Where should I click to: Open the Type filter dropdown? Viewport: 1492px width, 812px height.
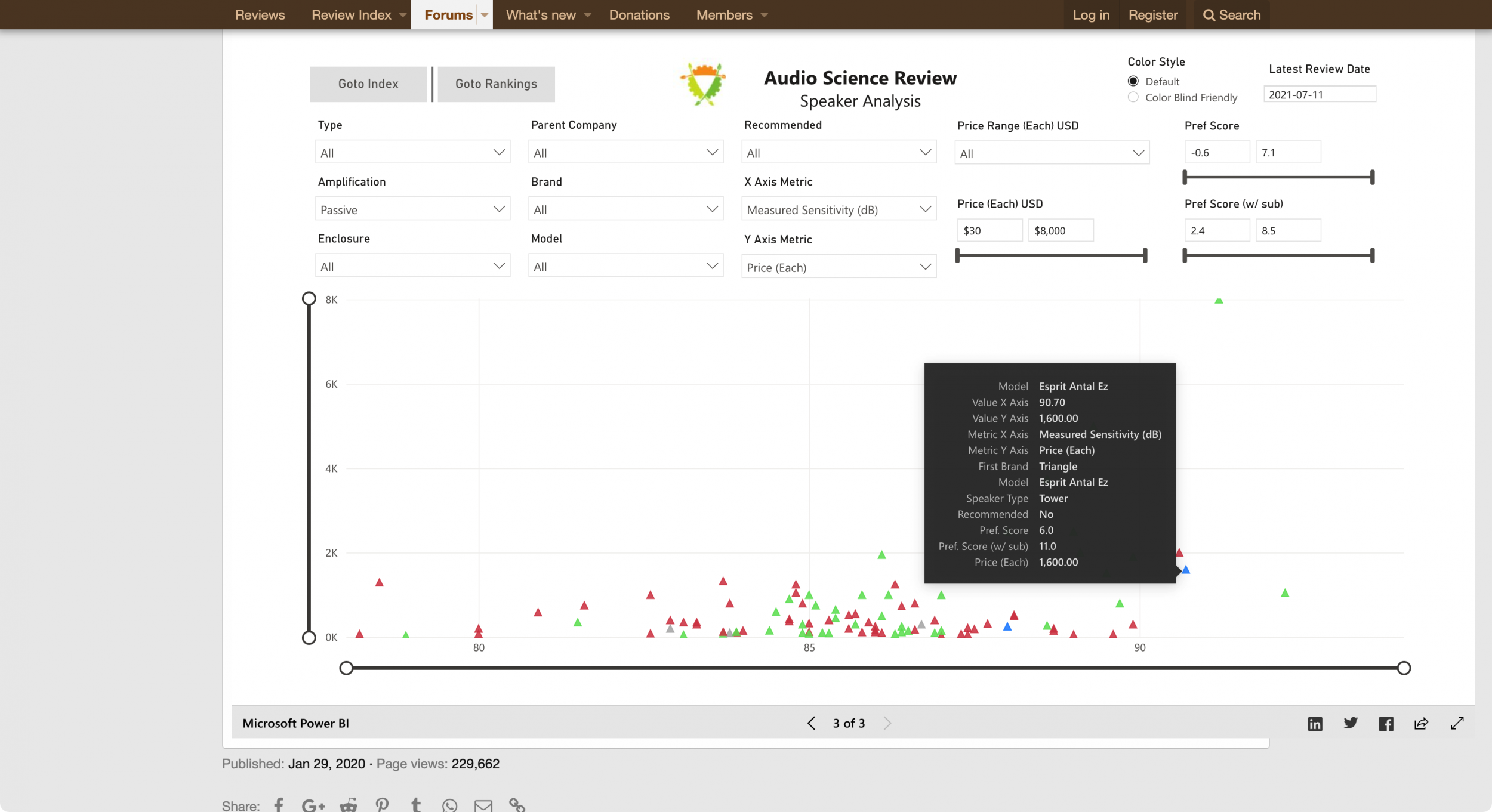tap(412, 152)
